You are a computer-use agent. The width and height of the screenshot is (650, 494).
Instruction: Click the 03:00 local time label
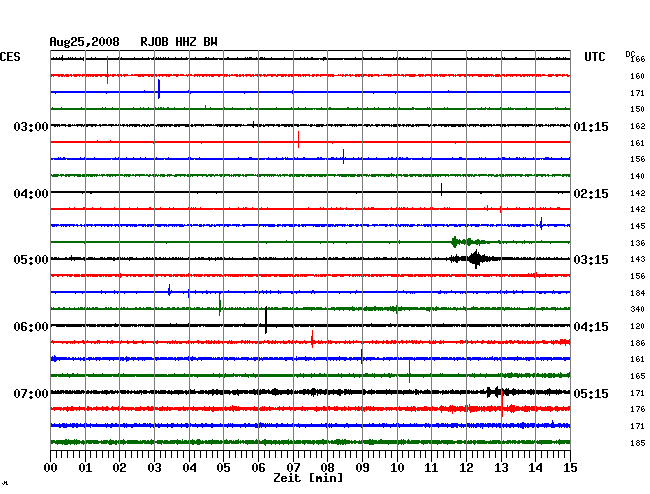pyautogui.click(x=31, y=126)
